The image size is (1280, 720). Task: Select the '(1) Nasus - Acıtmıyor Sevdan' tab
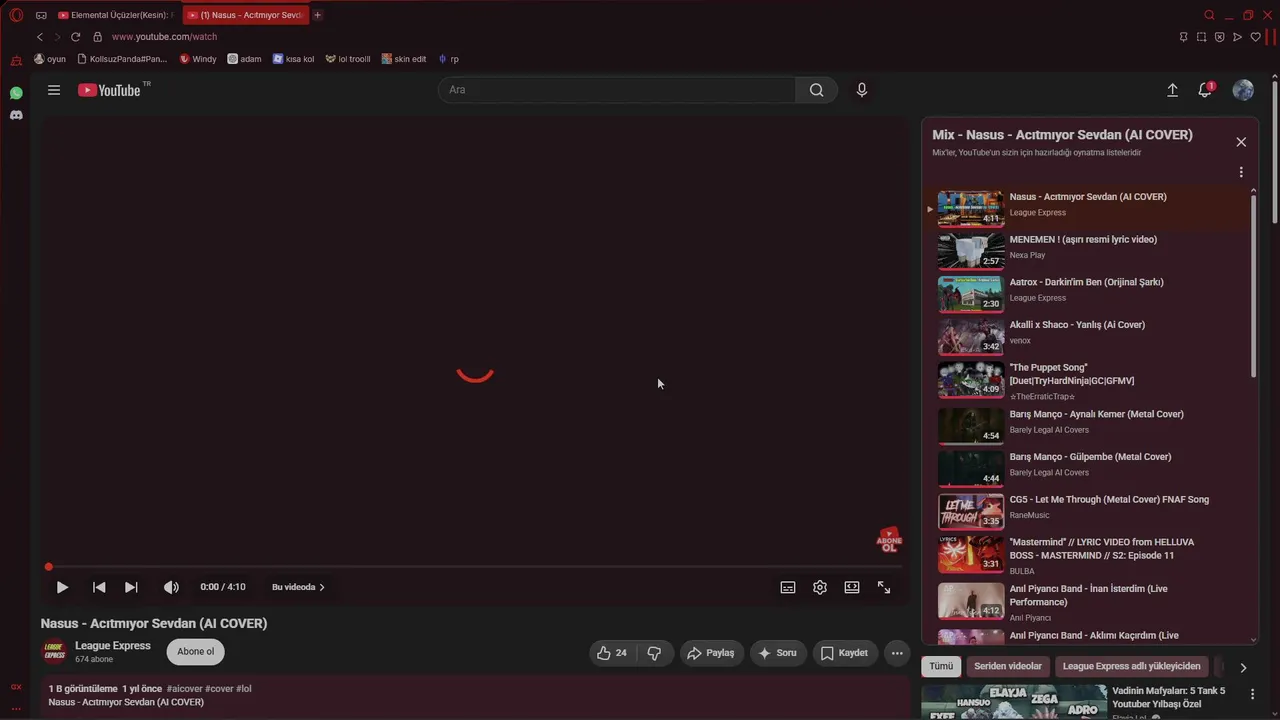[246, 15]
